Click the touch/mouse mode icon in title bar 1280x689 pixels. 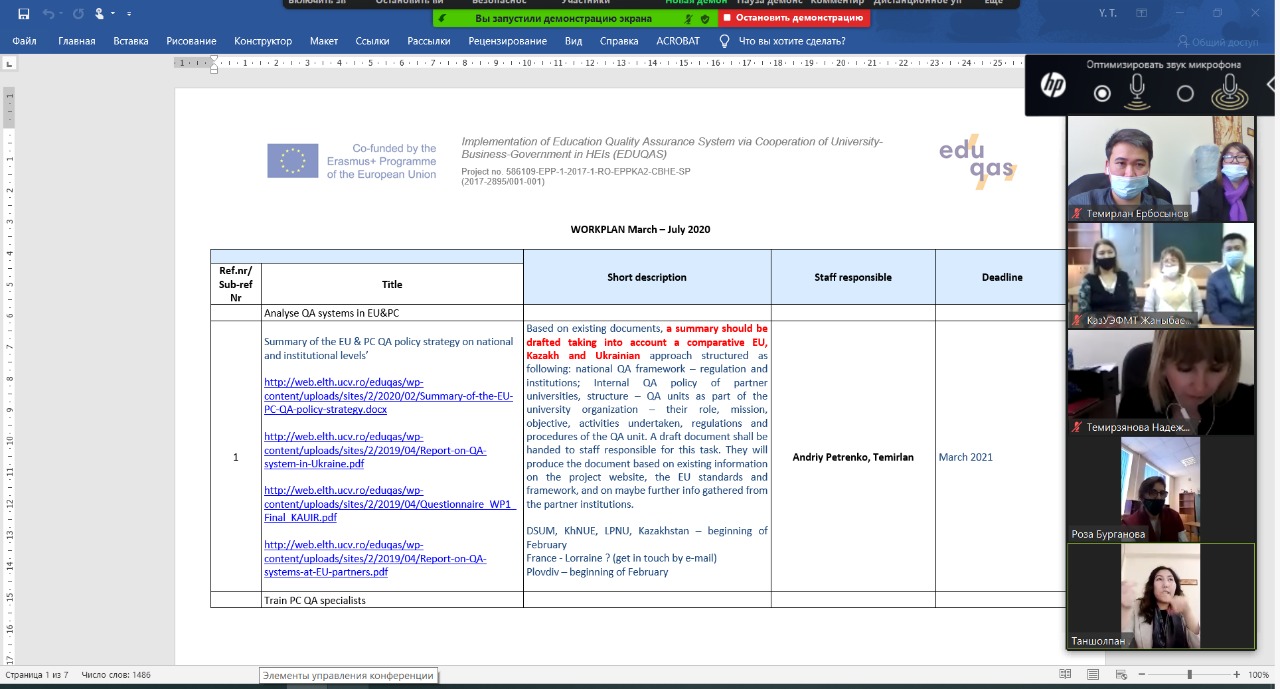pos(100,14)
